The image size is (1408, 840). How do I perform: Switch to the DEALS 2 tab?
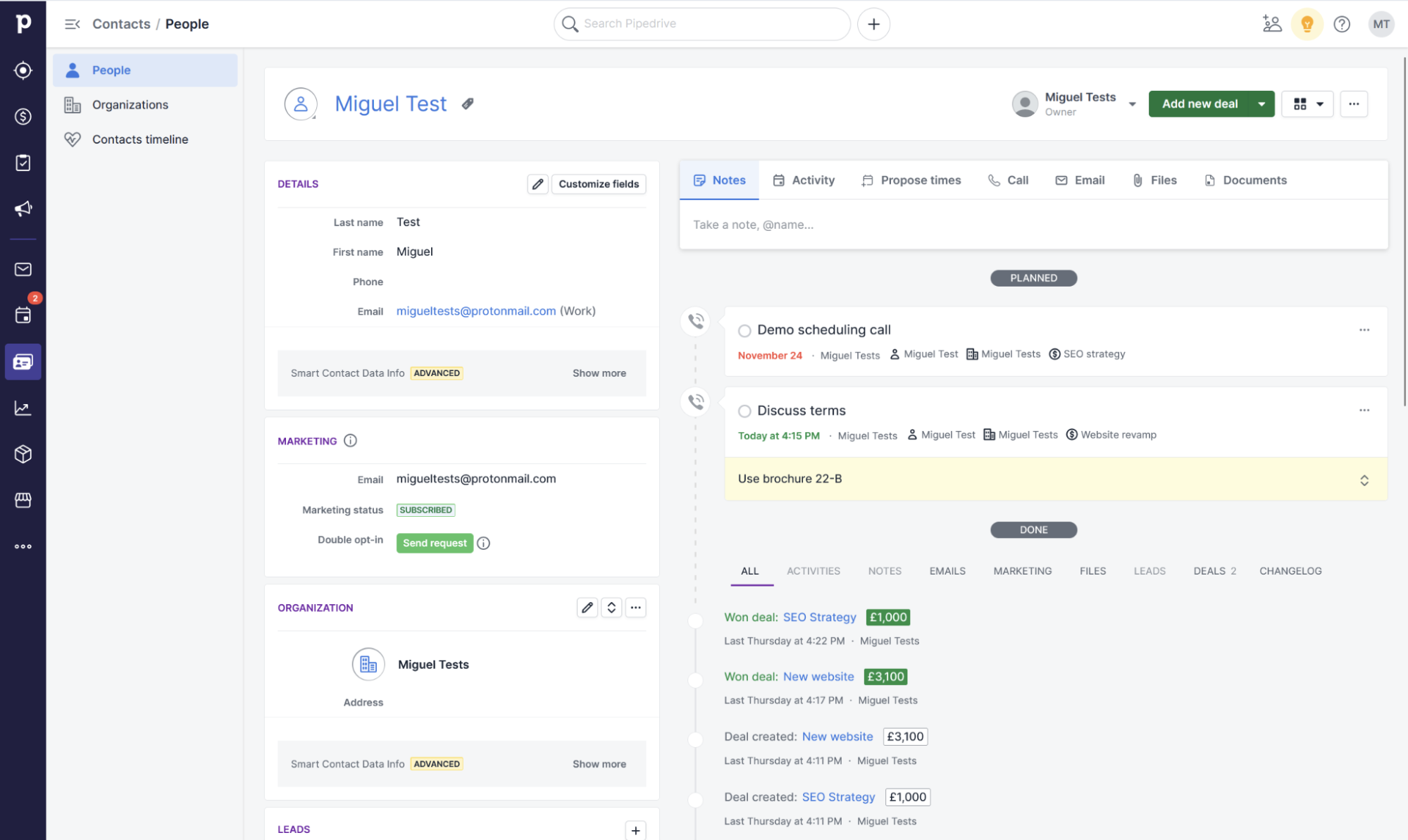[x=1213, y=570]
